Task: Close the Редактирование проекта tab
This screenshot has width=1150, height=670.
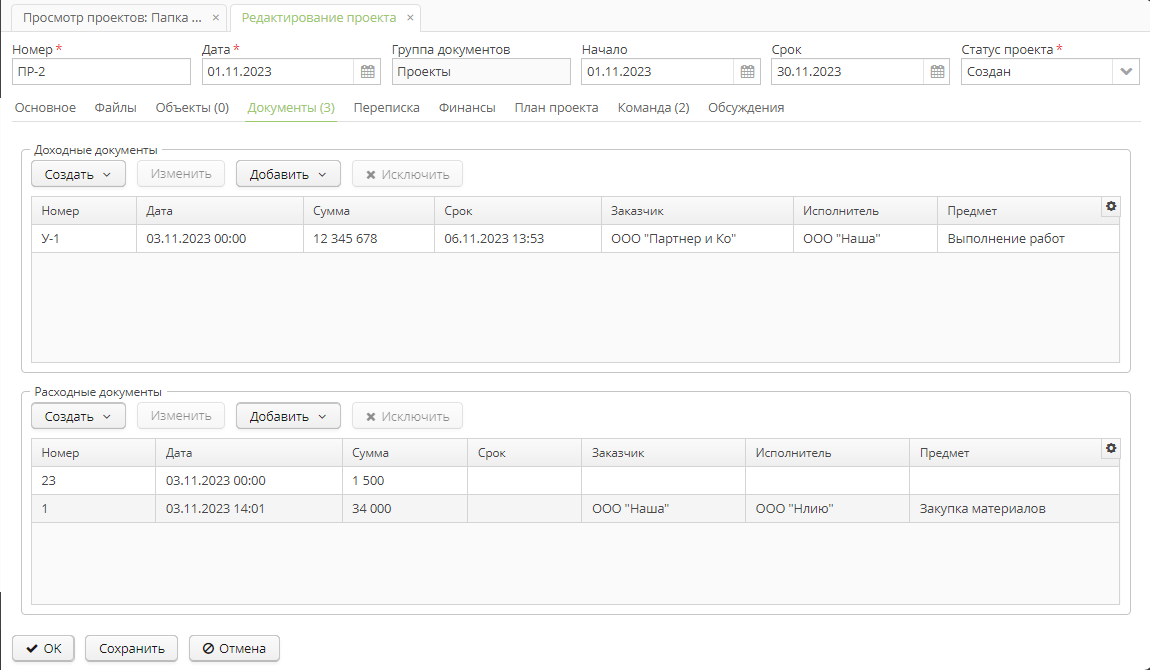Action: tap(410, 18)
